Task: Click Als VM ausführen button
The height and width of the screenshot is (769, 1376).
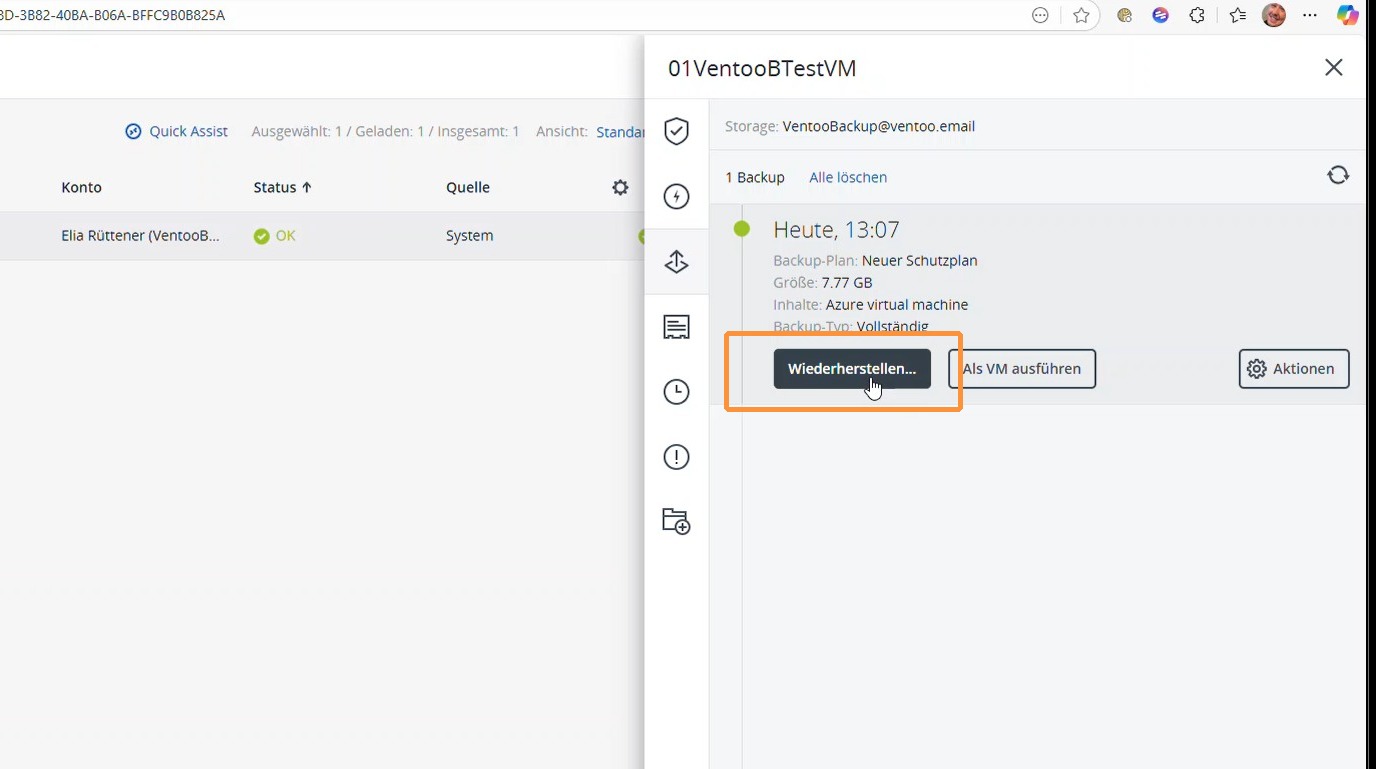Action: pyautogui.click(x=1022, y=369)
